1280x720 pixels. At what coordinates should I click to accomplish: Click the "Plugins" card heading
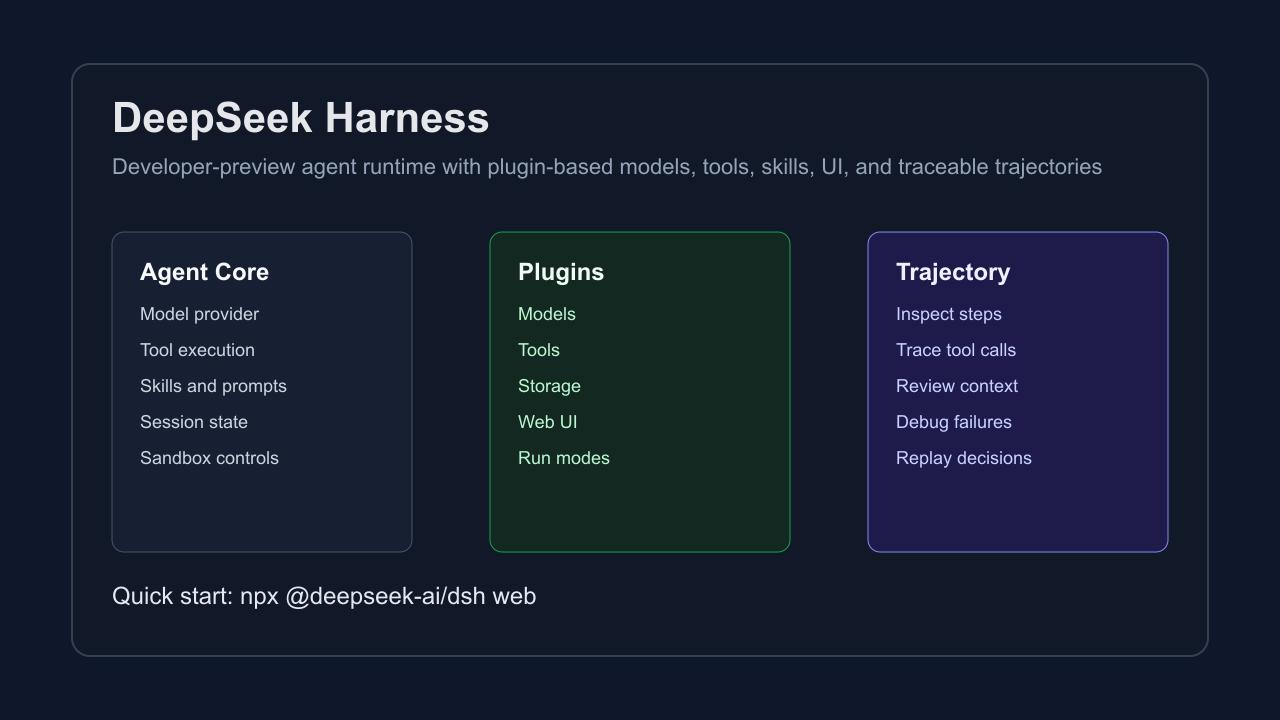pos(561,272)
